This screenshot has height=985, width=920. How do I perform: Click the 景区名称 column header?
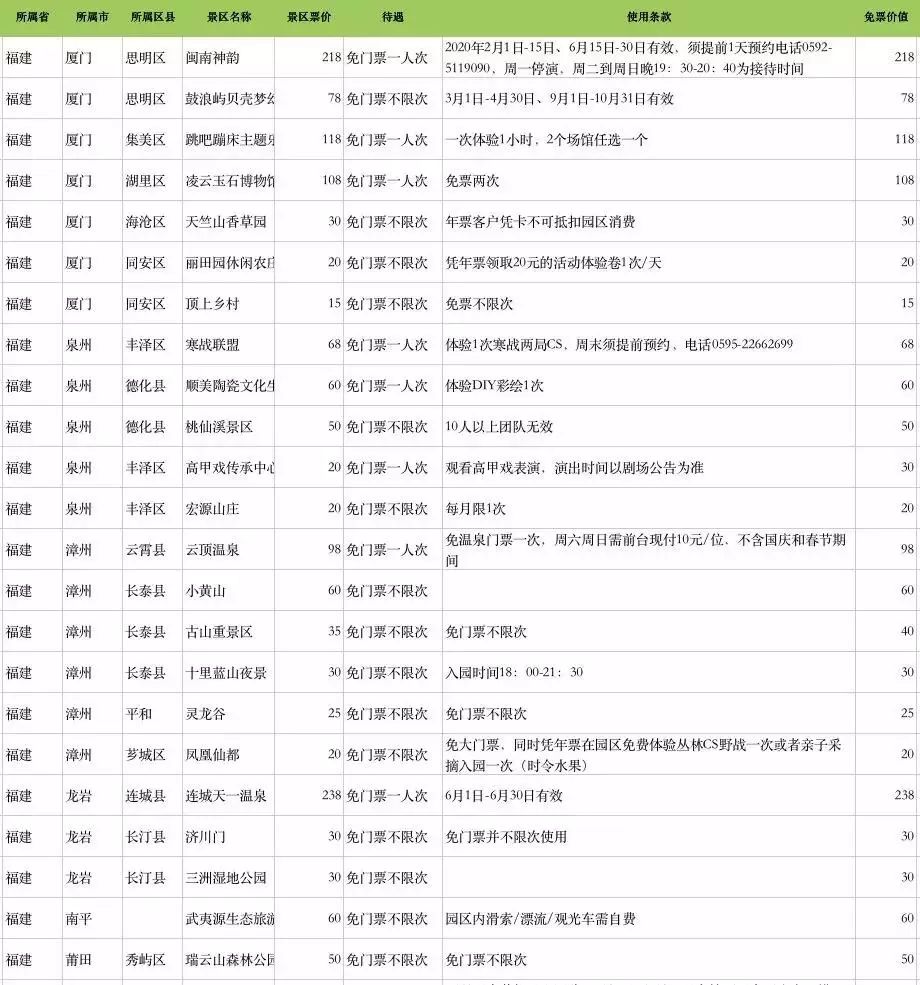229,17
